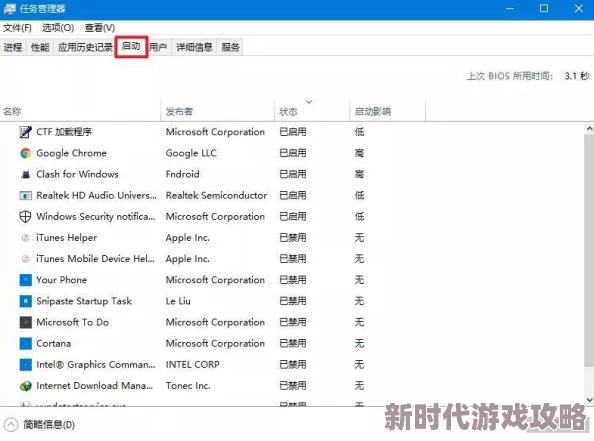Minimize the Task Manager window

pyautogui.click(x=510, y=8)
